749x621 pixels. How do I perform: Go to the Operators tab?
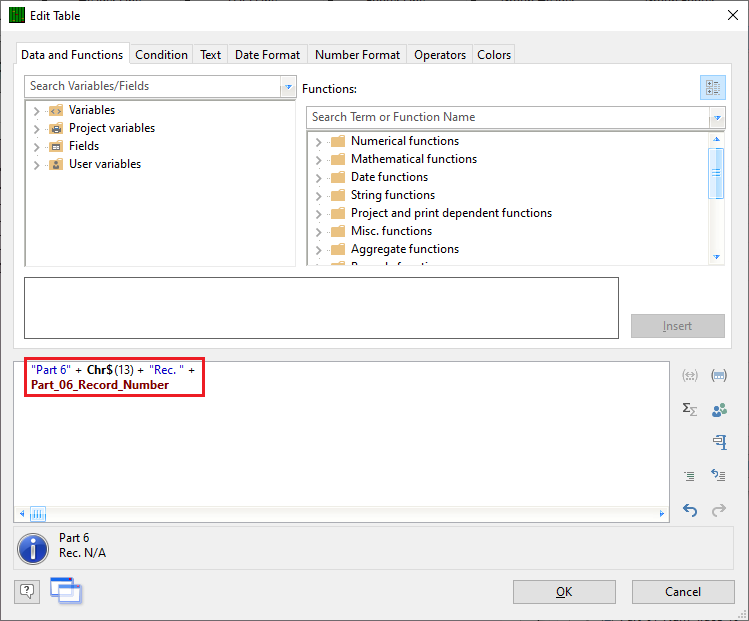coord(440,55)
